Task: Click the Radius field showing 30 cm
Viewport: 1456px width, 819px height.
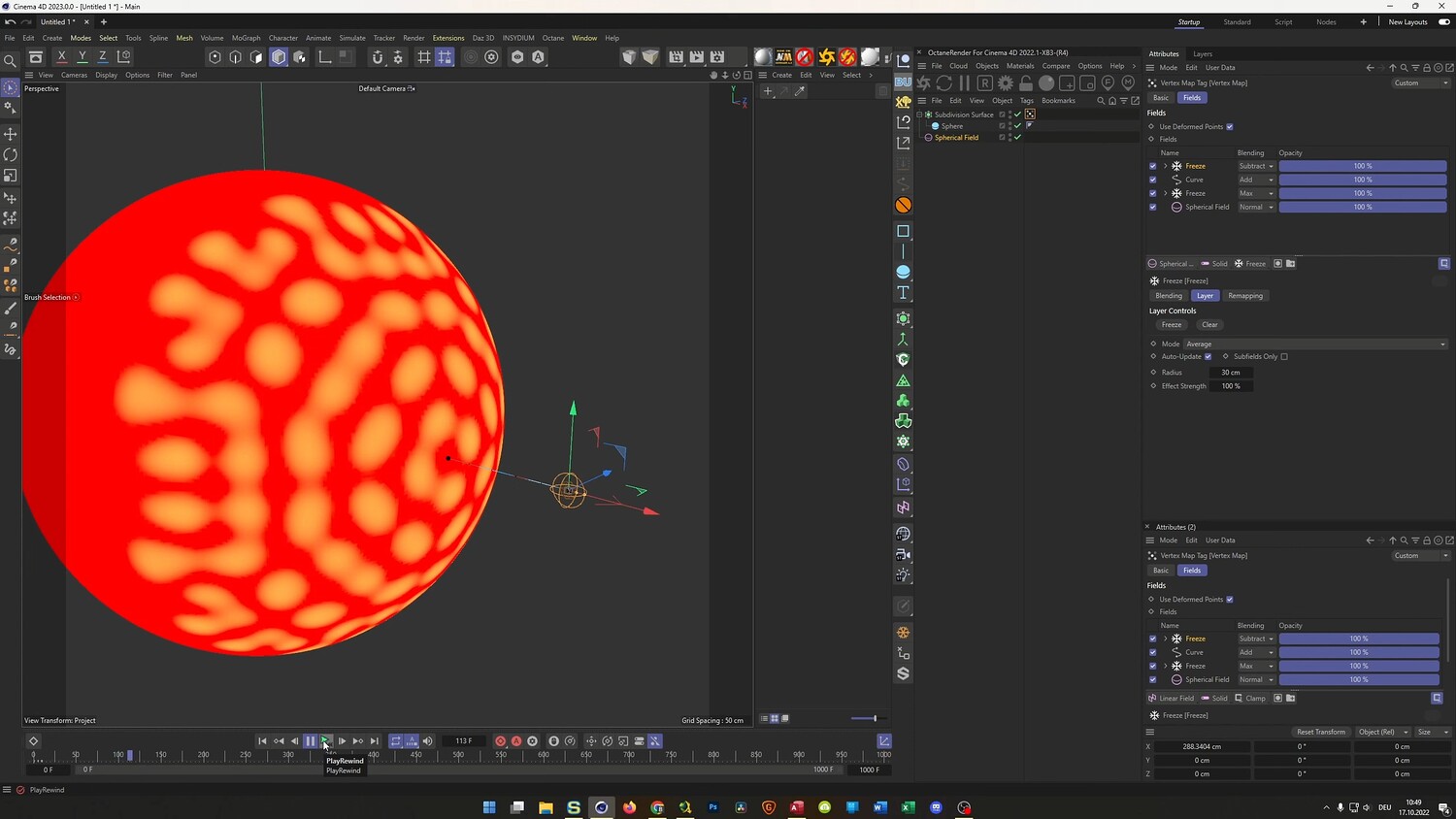Action: (x=1233, y=373)
